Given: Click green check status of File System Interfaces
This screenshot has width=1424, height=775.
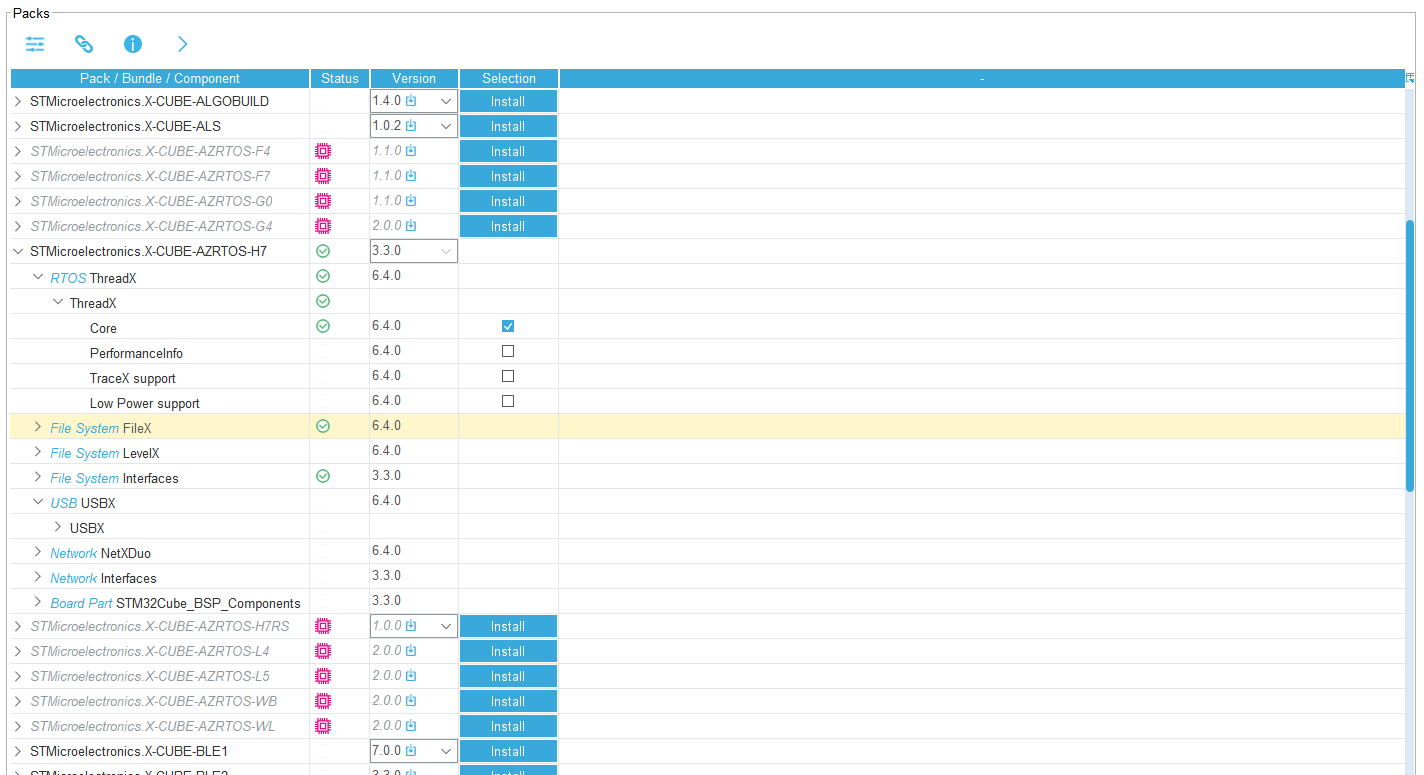Looking at the screenshot, I should click(x=322, y=476).
